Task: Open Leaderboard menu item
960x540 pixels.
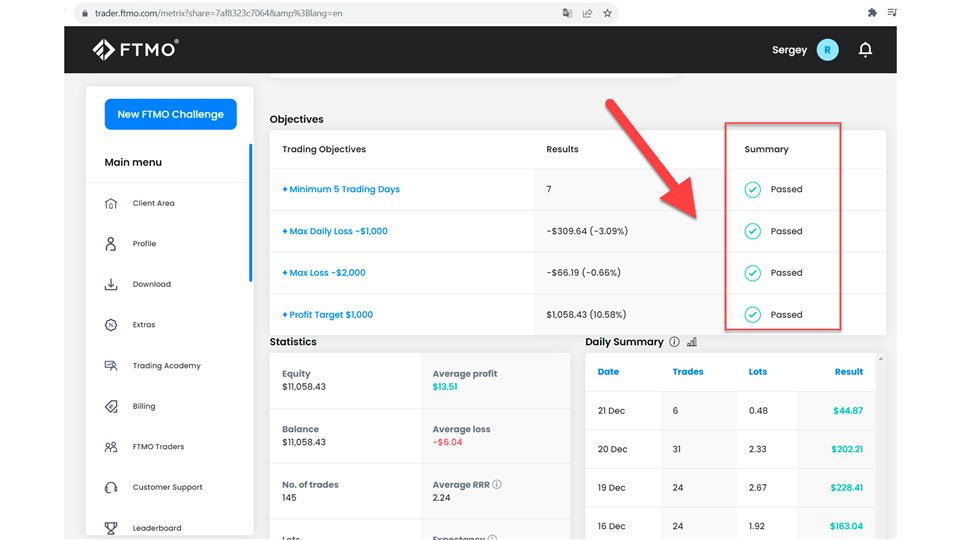Action: coord(157,528)
